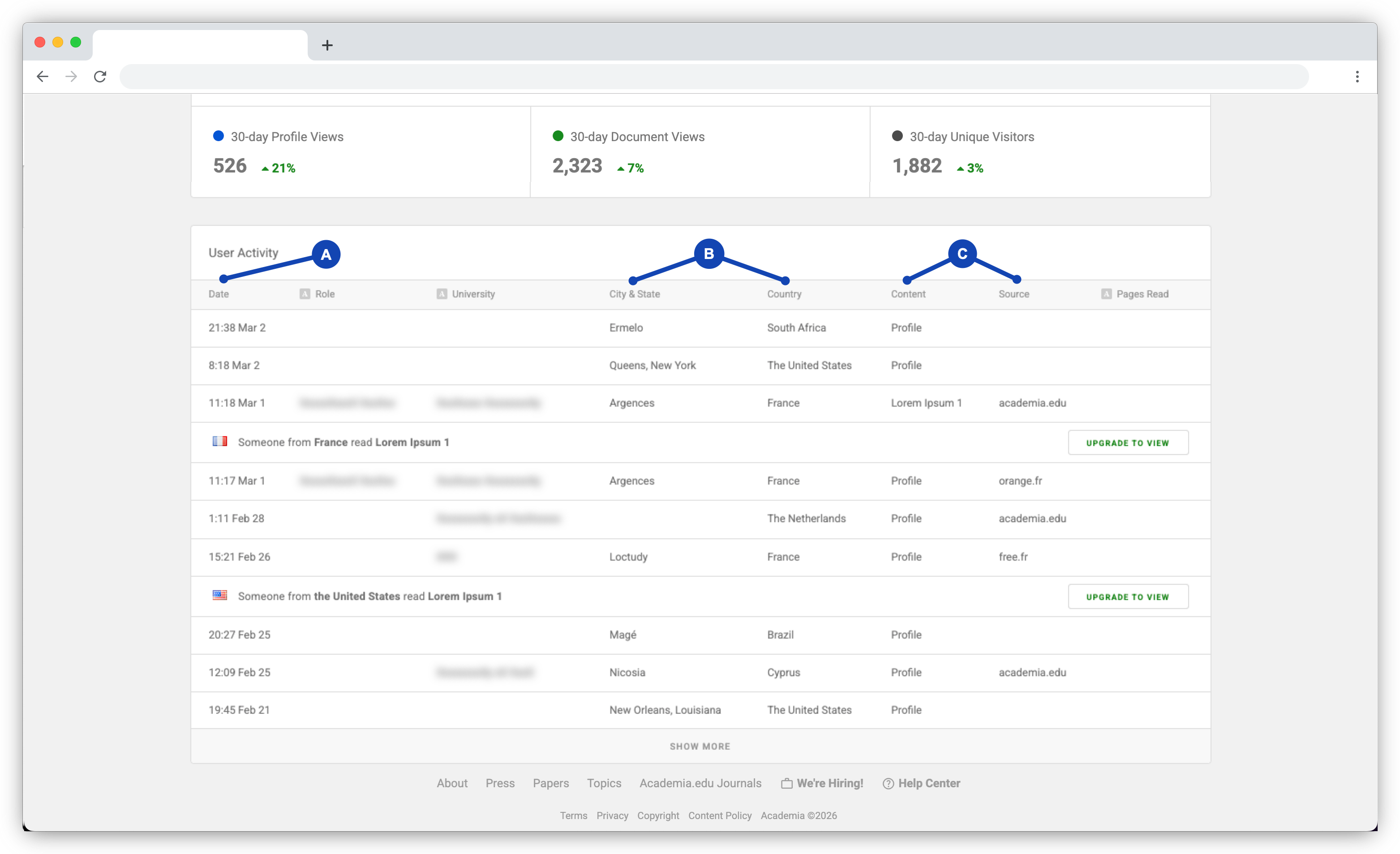Click the City & State column header
The height and width of the screenshot is (854, 1400).
point(635,294)
